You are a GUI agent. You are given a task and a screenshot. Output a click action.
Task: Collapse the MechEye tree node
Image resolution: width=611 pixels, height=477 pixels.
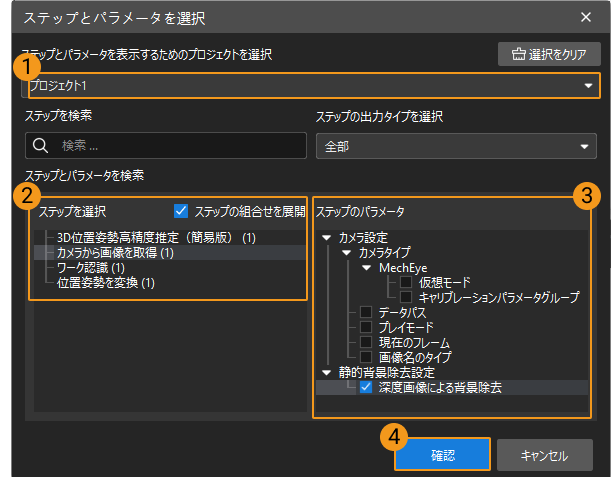click(367, 268)
